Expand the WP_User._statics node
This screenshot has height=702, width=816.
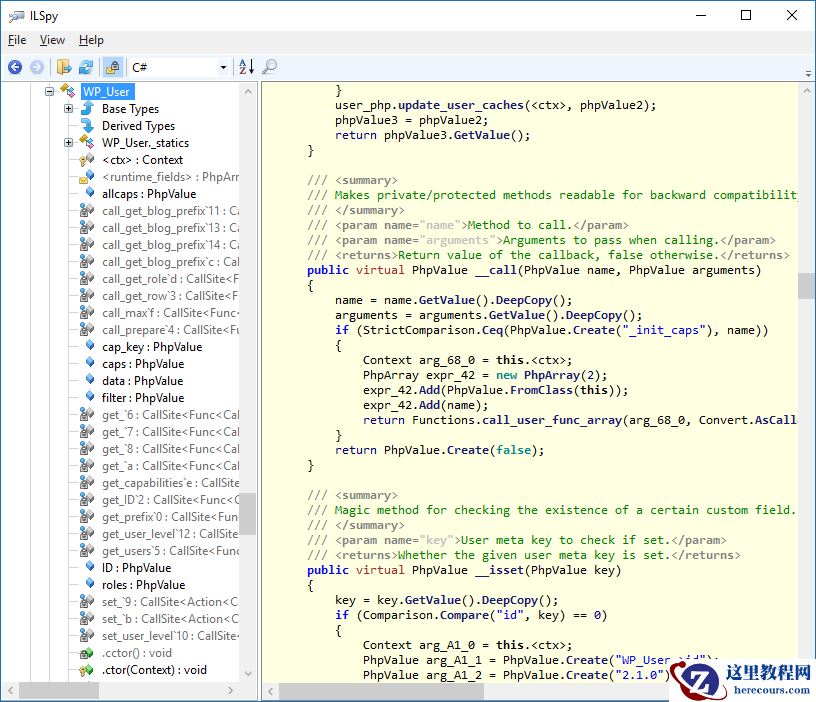pos(69,143)
